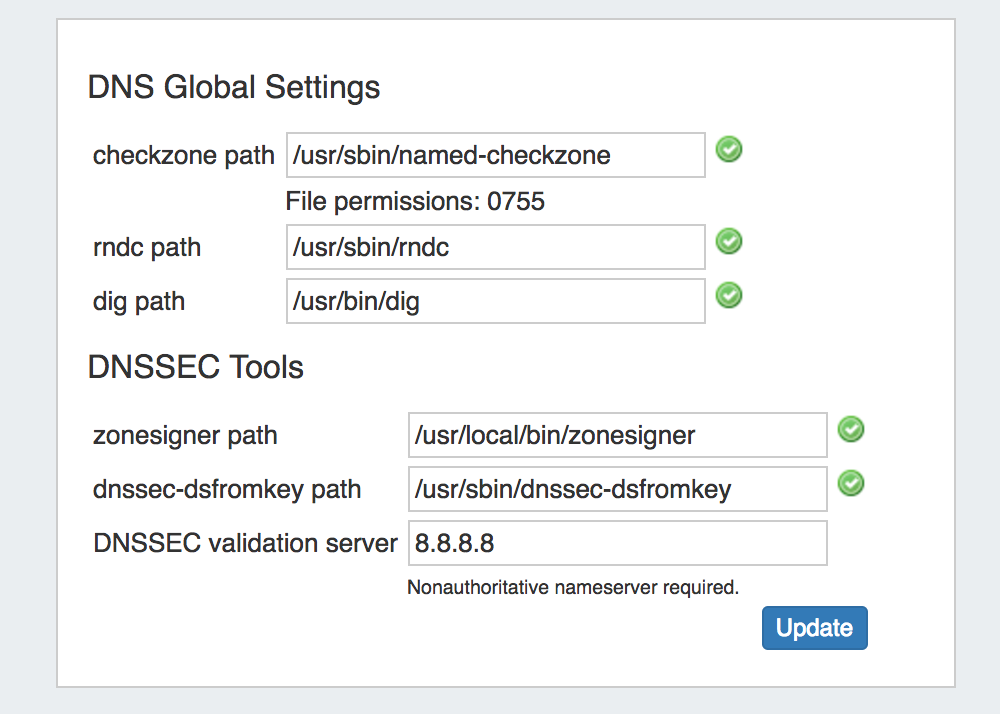Click the 'dig path' label
Image resolution: width=1000 pixels, height=714 pixels.
coord(139,301)
